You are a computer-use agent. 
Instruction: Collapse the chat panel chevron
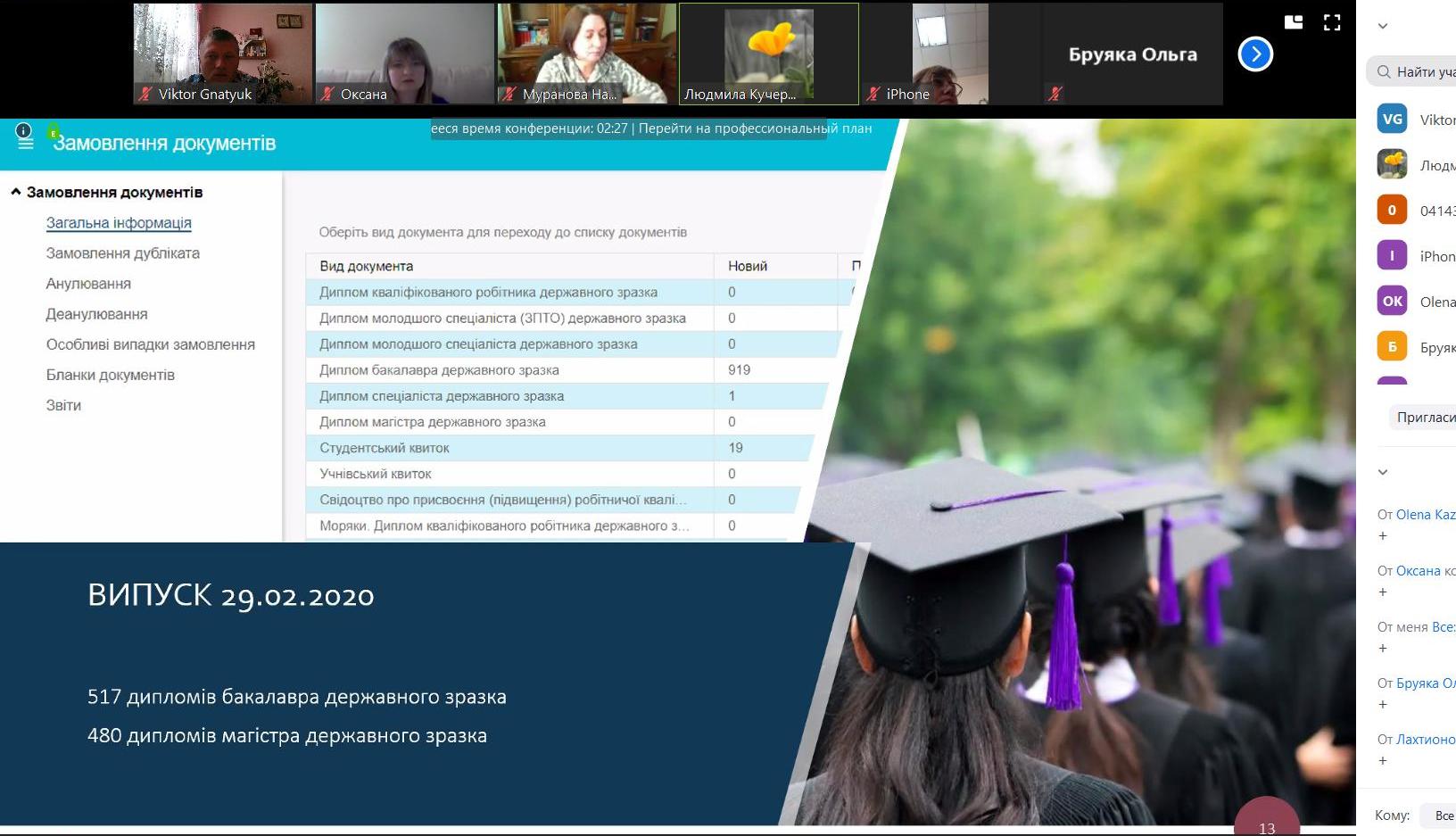tap(1383, 472)
